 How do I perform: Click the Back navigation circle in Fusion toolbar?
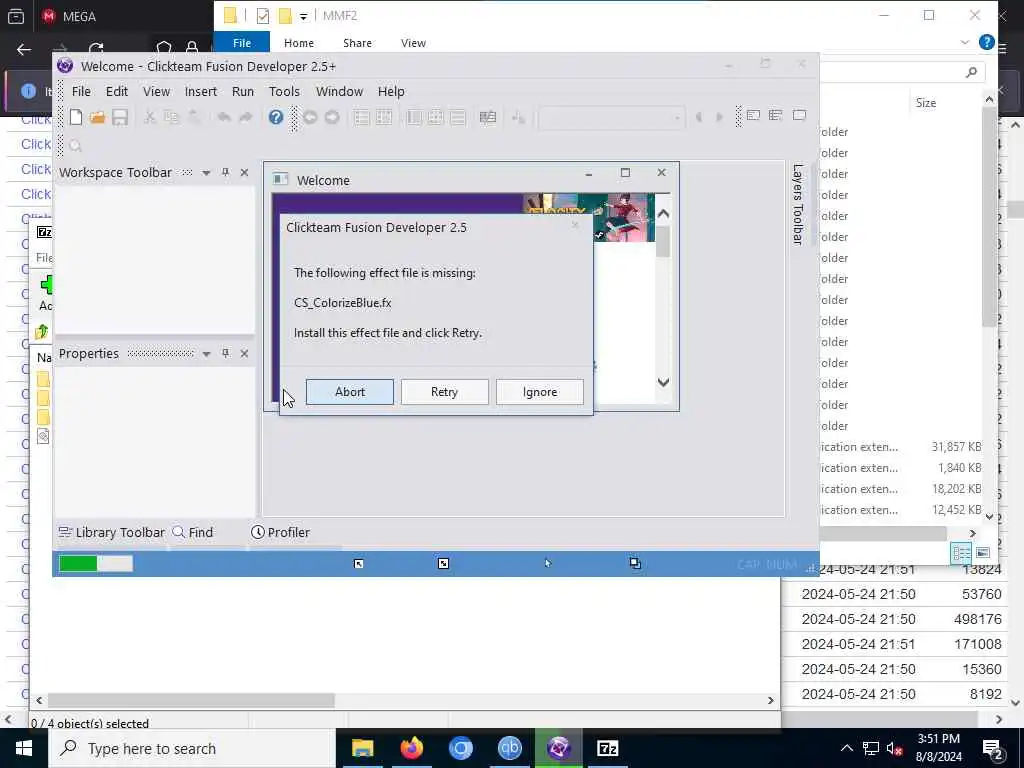(310, 117)
